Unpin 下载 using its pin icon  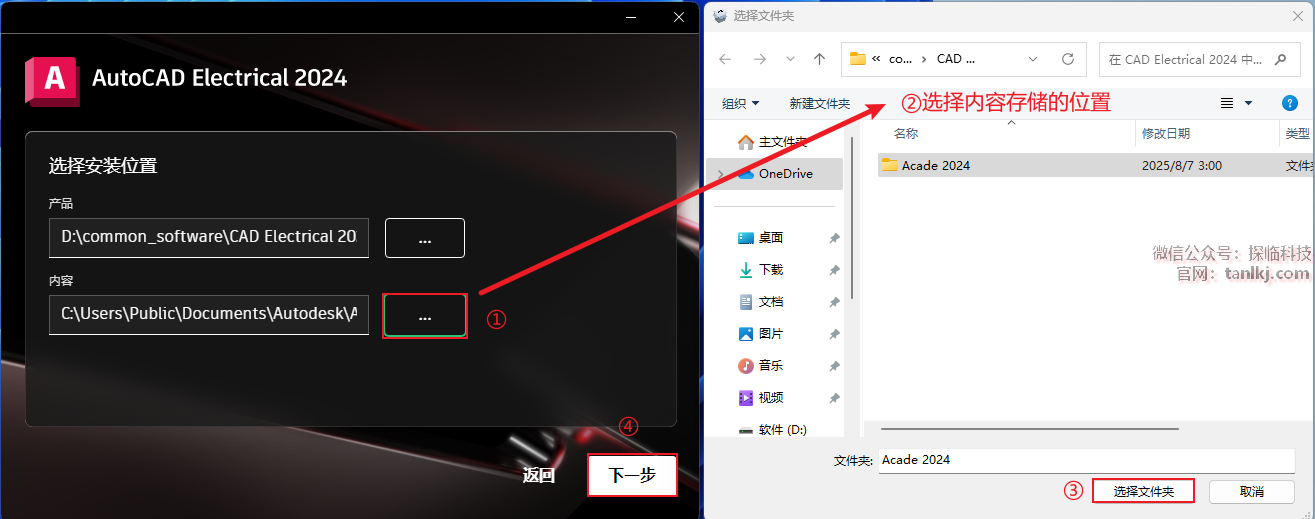pos(834,270)
